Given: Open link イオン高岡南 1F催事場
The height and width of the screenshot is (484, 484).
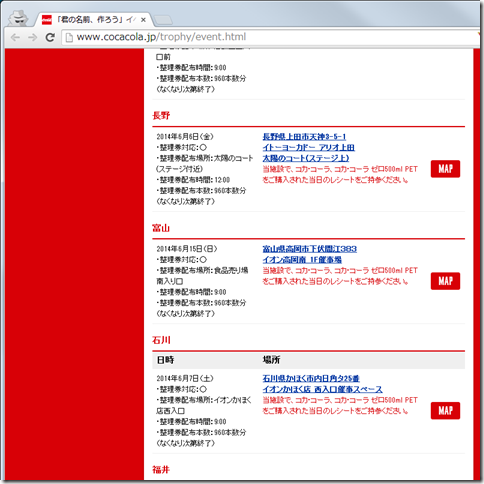Looking at the screenshot, I should 302,260.
